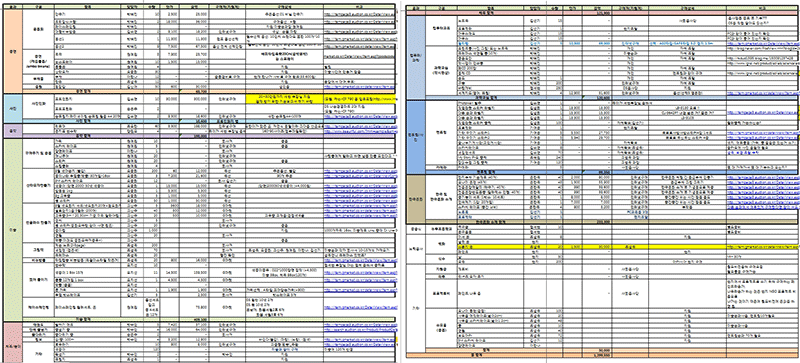Click the purple subtotal row in left sheet

[209, 136]
